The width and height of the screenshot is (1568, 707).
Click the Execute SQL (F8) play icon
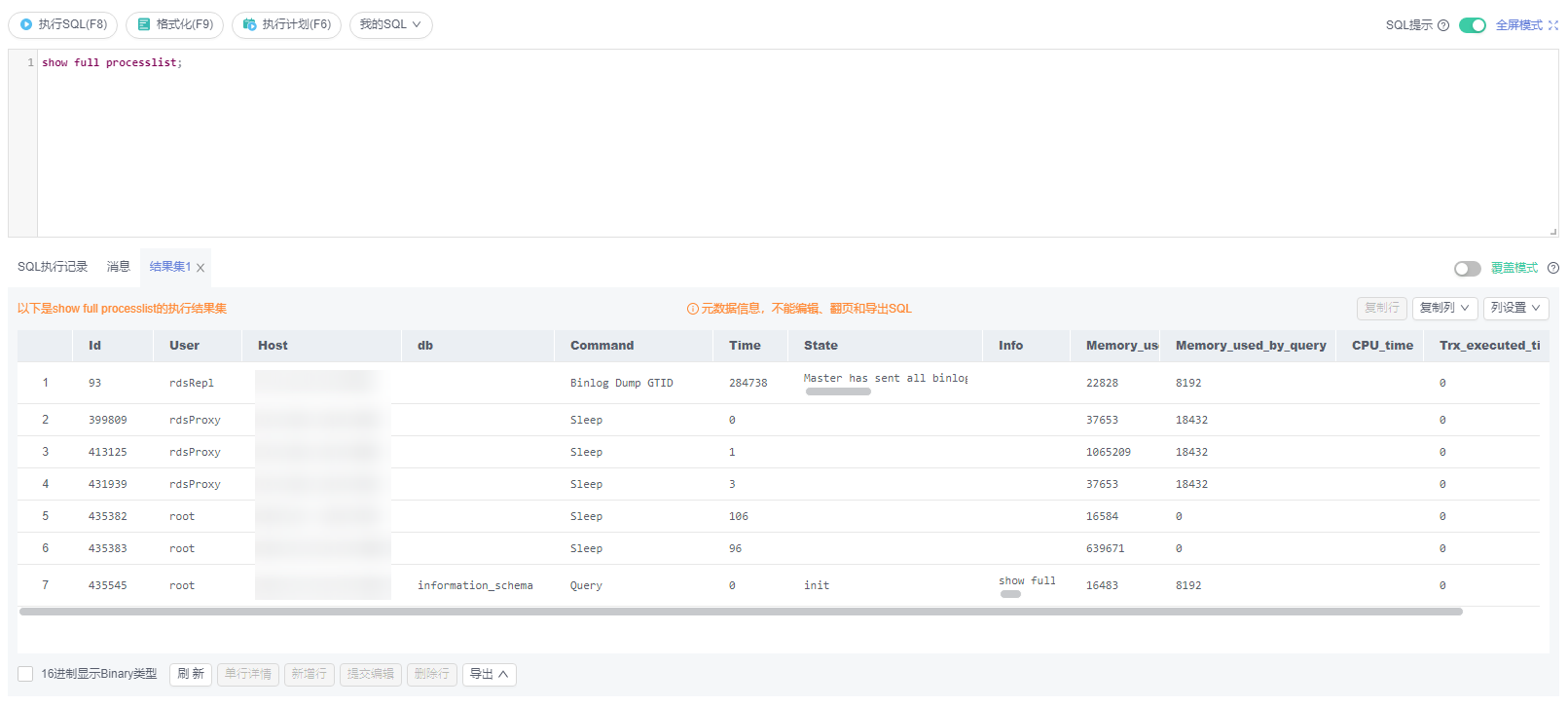click(x=26, y=24)
